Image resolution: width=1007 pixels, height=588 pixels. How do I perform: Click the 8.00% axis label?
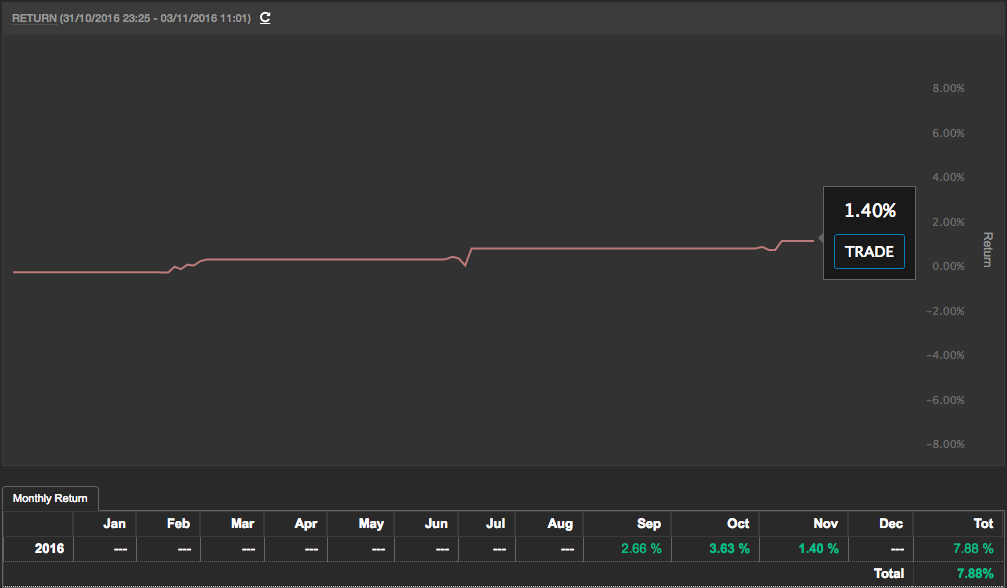tap(948, 89)
